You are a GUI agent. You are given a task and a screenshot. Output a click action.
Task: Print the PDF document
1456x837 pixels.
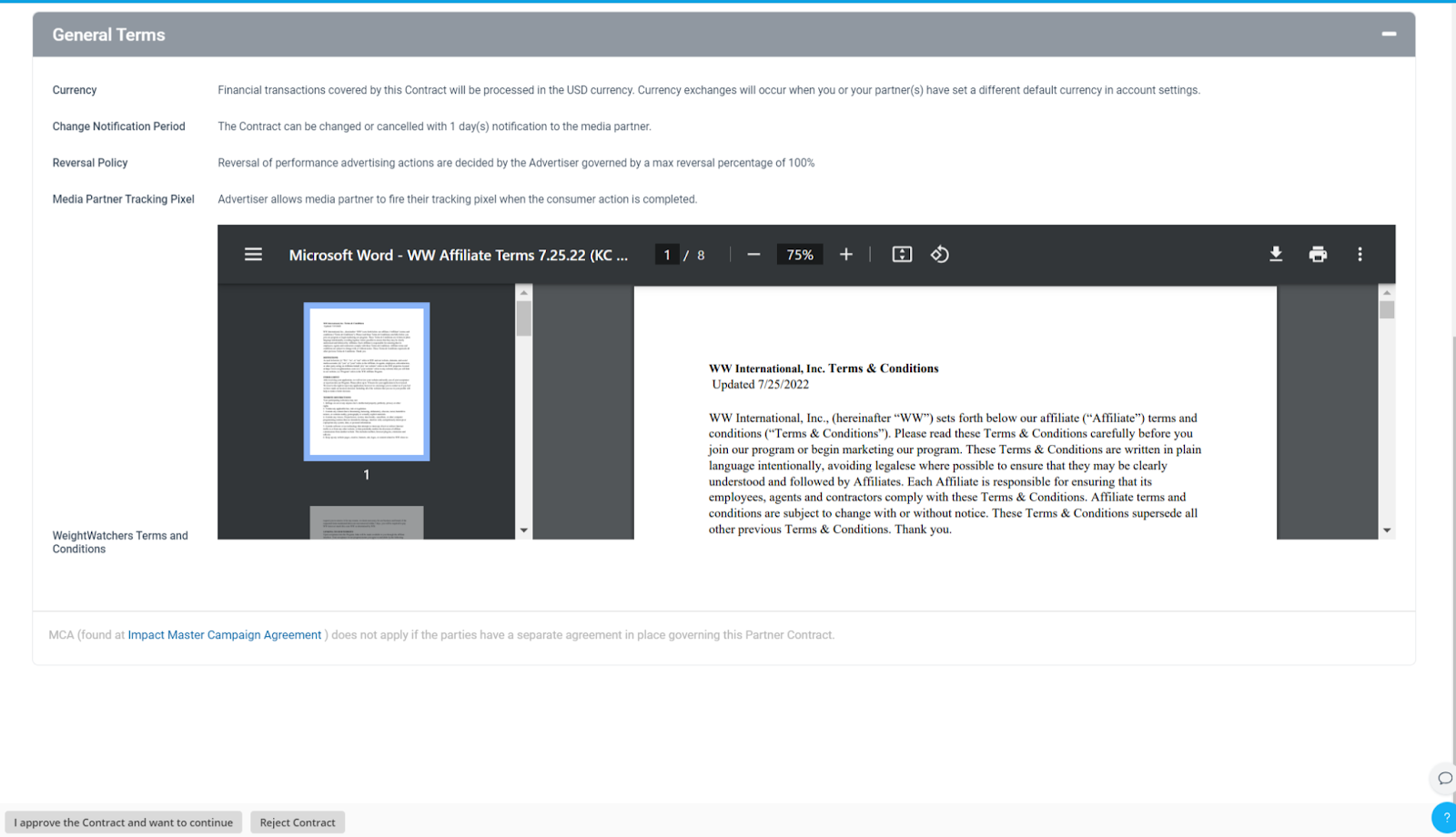[x=1318, y=255]
